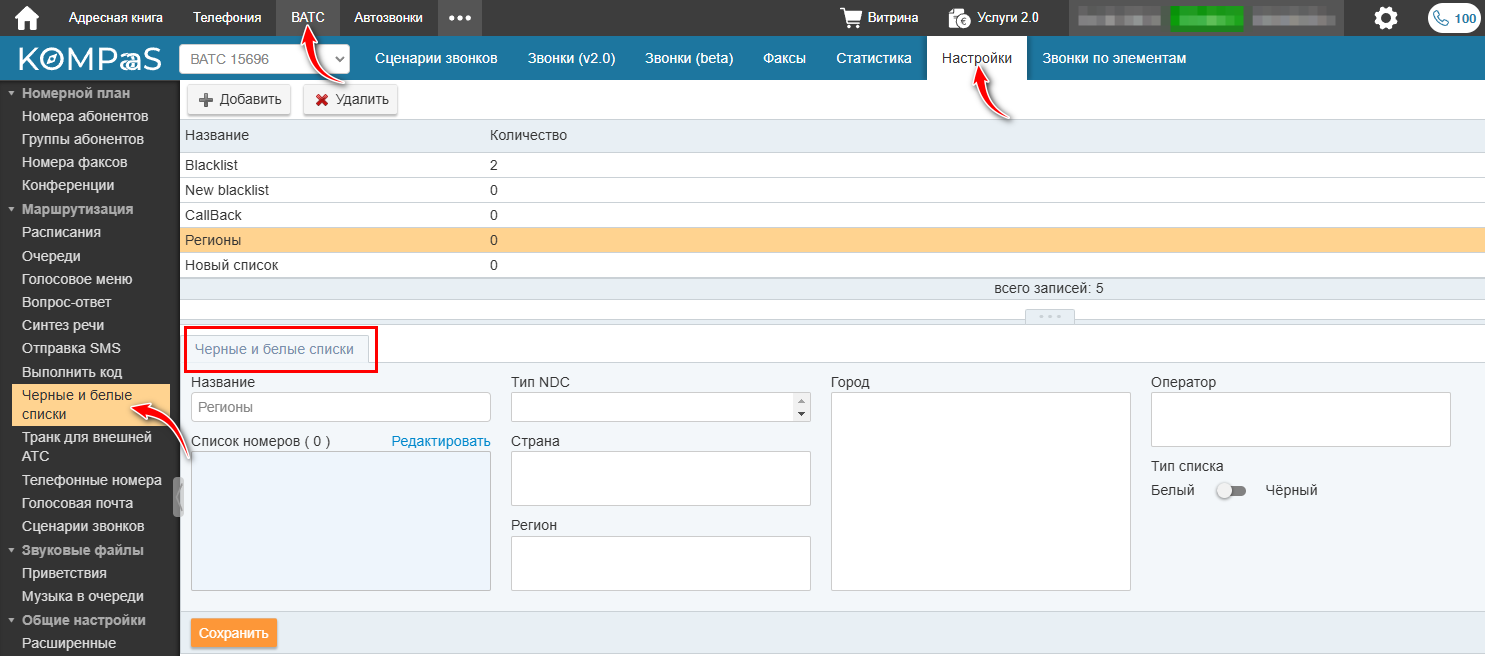Switch to Настройки tab
Image resolution: width=1485 pixels, height=656 pixels.
pyautogui.click(x=977, y=58)
